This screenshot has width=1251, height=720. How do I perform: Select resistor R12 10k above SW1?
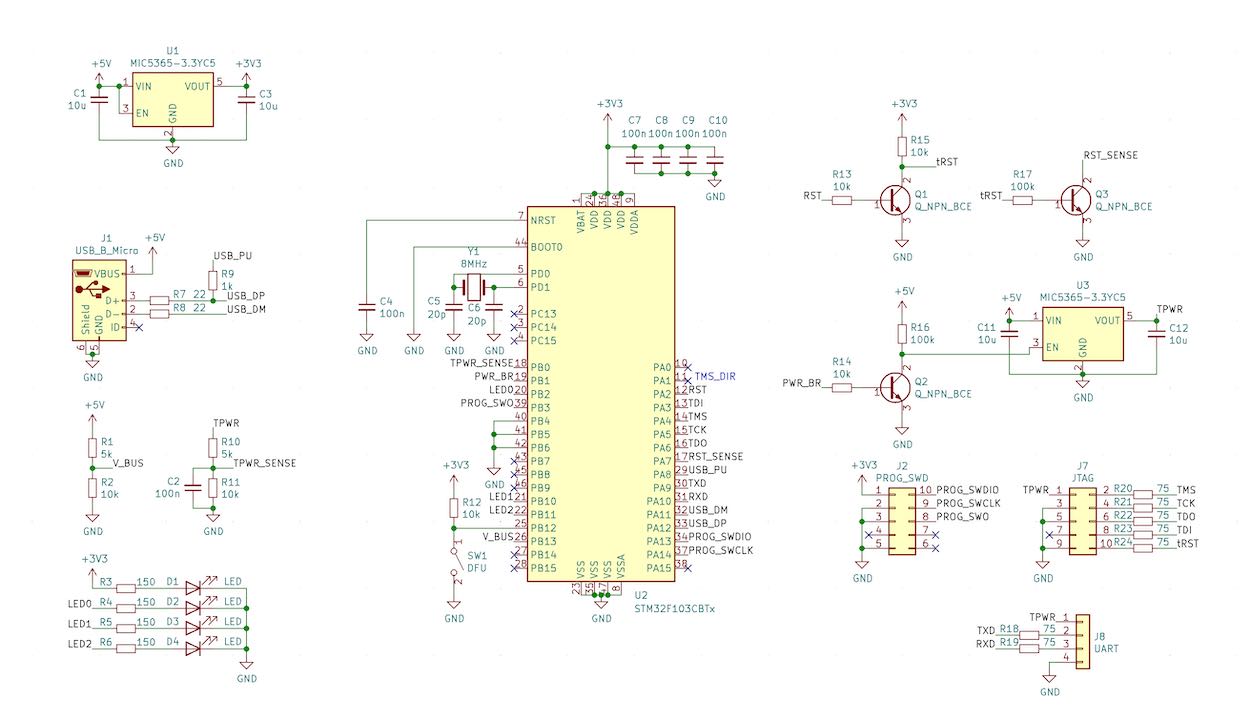pos(455,507)
